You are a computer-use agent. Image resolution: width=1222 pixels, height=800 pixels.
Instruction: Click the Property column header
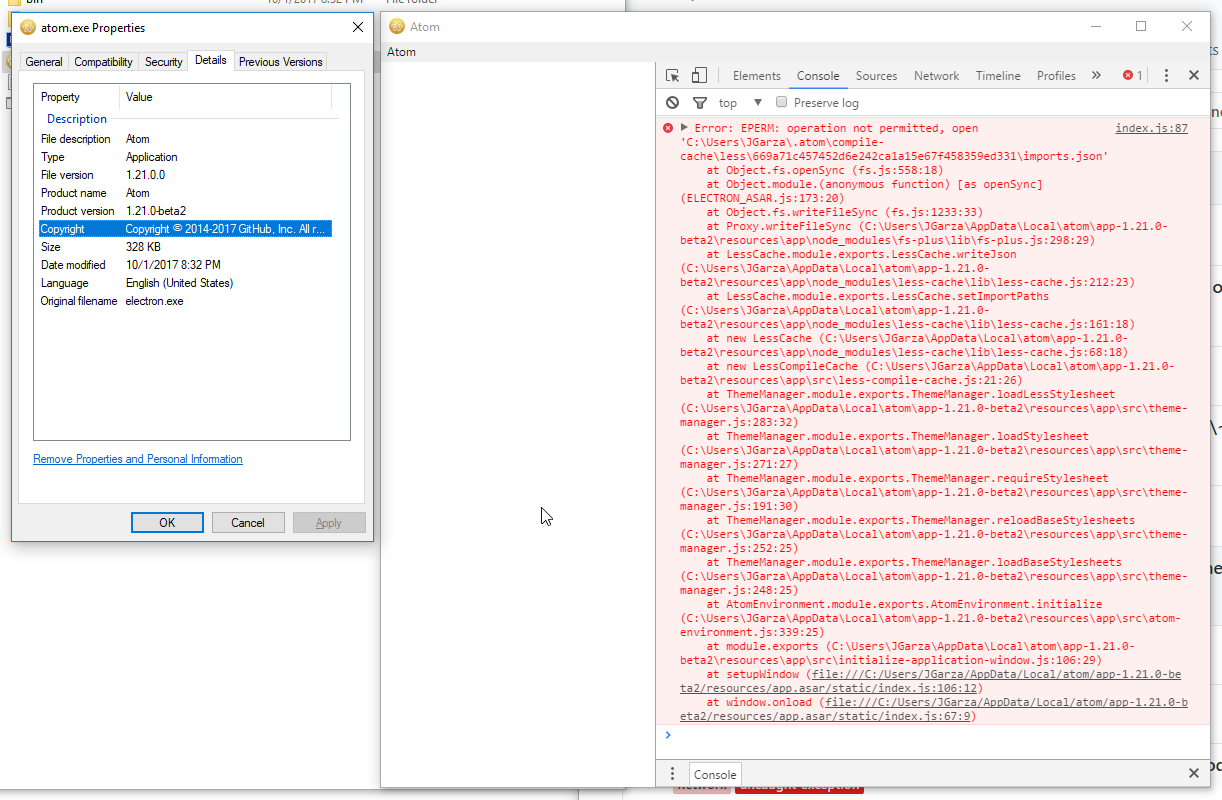(77, 97)
